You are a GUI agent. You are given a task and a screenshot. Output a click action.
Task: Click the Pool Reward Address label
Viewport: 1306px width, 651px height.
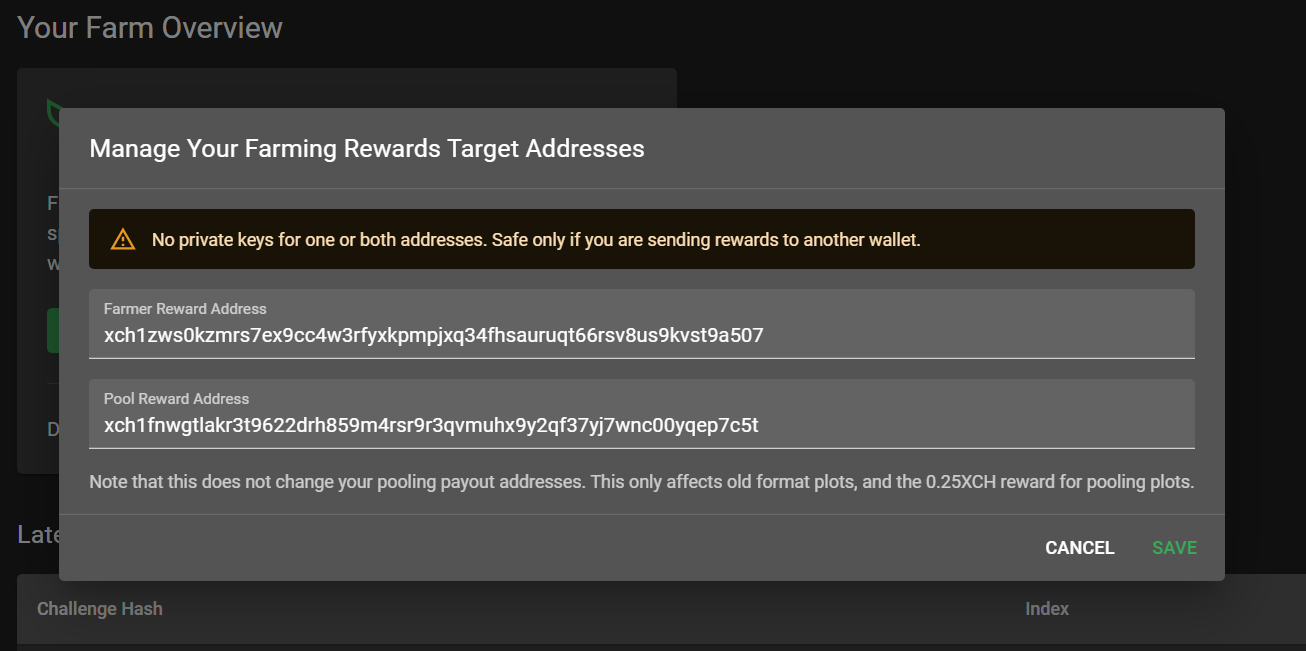176,398
